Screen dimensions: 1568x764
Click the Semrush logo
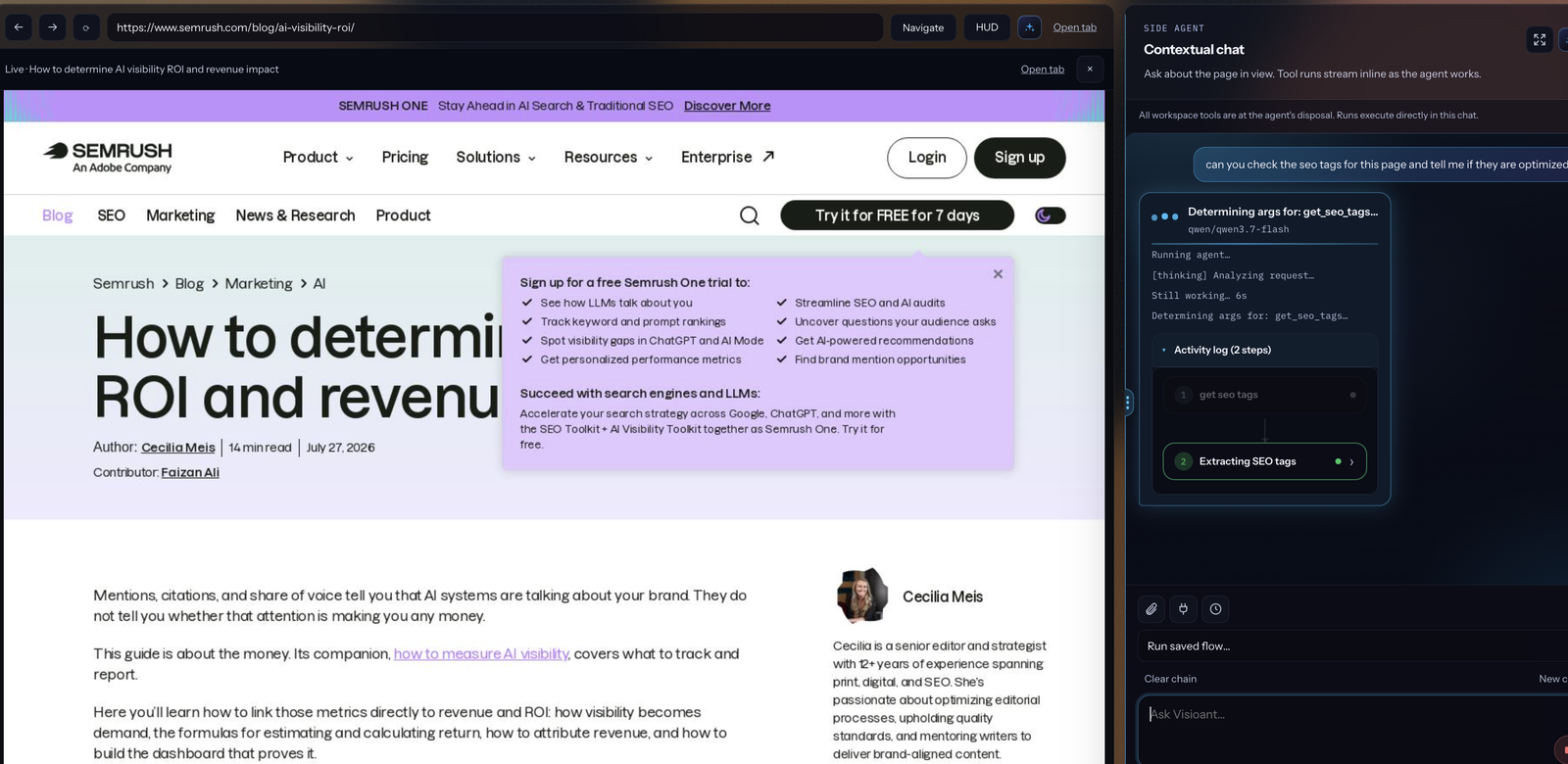tap(108, 157)
